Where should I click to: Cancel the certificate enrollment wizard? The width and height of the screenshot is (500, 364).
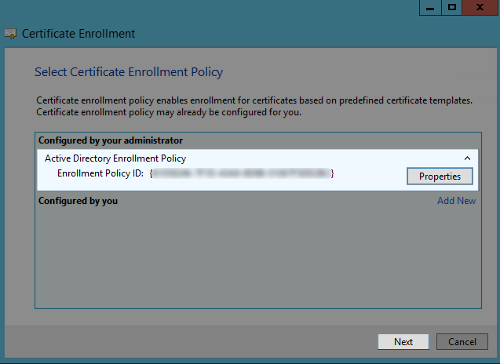462,342
